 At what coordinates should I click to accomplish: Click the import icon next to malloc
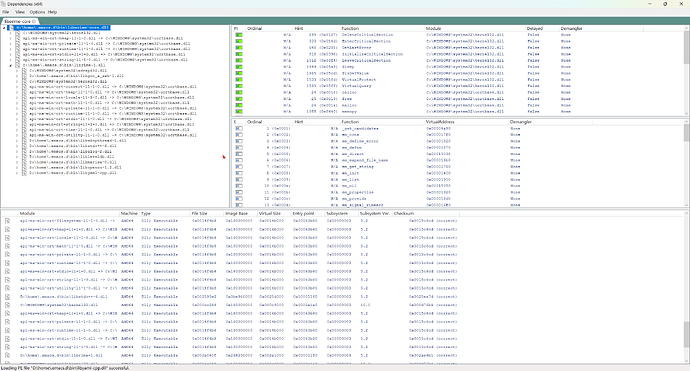point(239,105)
